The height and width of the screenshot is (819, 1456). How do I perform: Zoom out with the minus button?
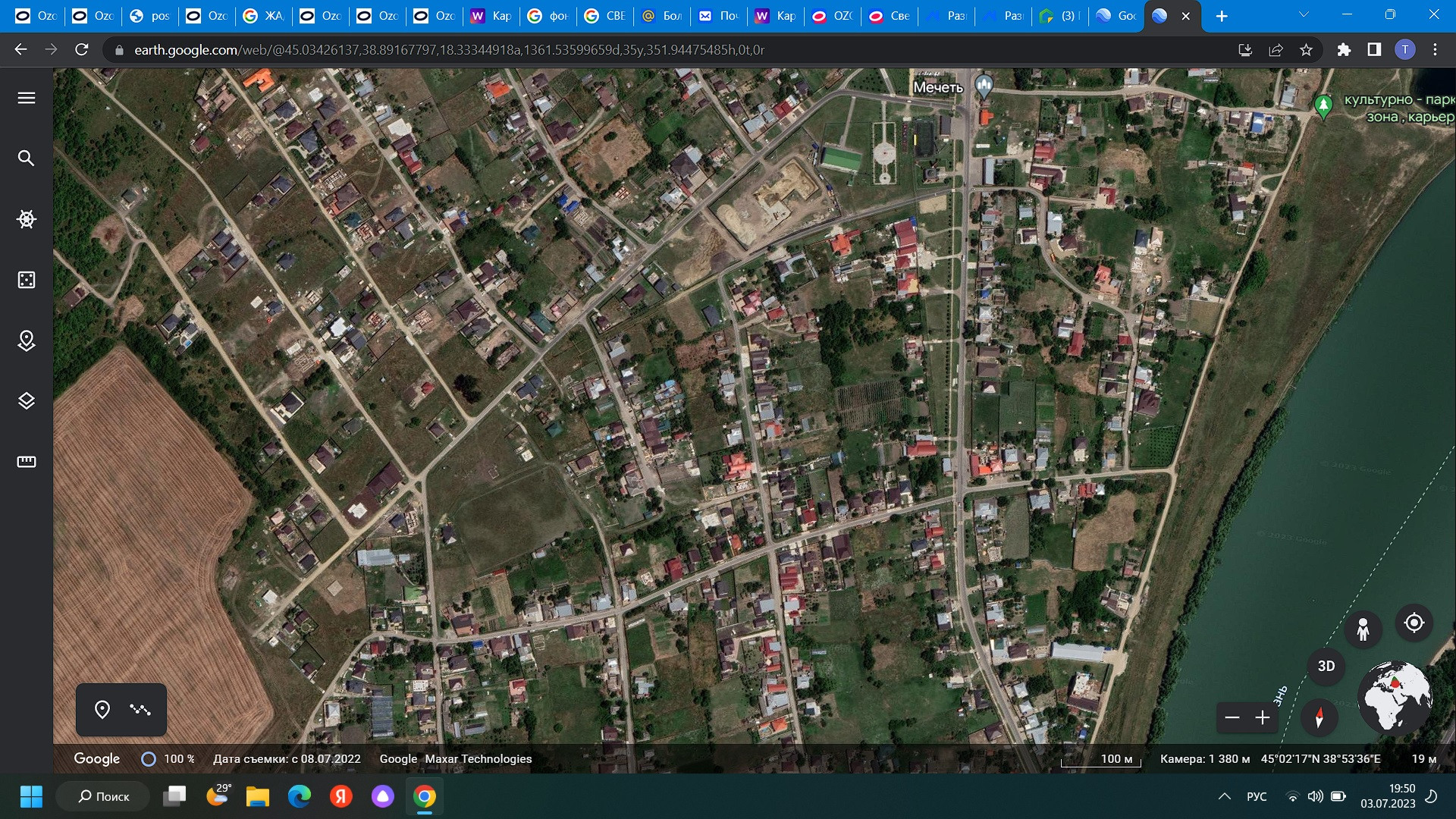[x=1232, y=717]
